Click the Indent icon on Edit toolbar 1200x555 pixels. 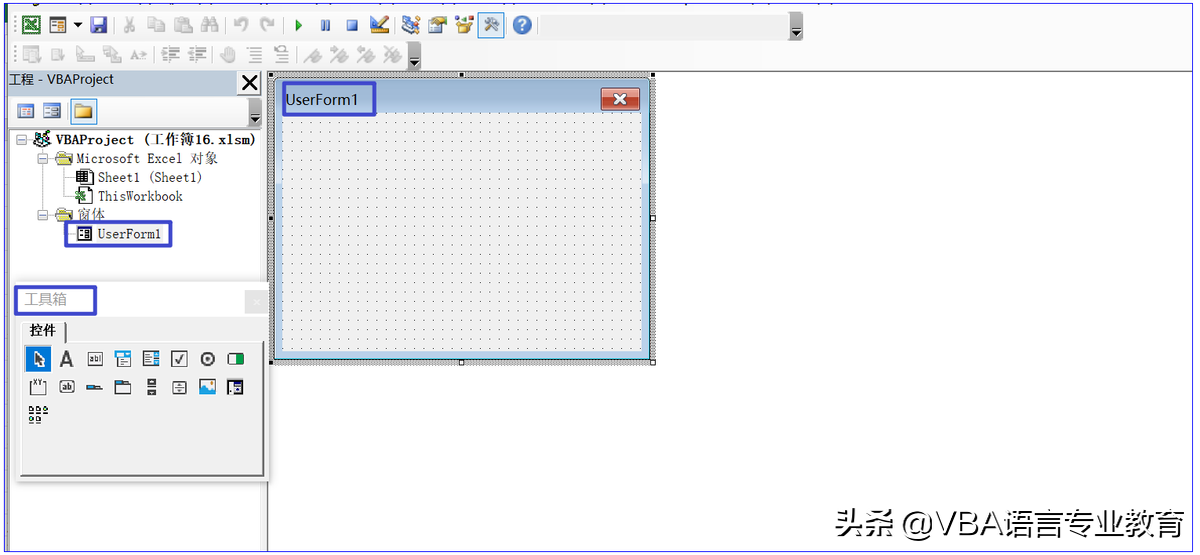[x=171, y=55]
